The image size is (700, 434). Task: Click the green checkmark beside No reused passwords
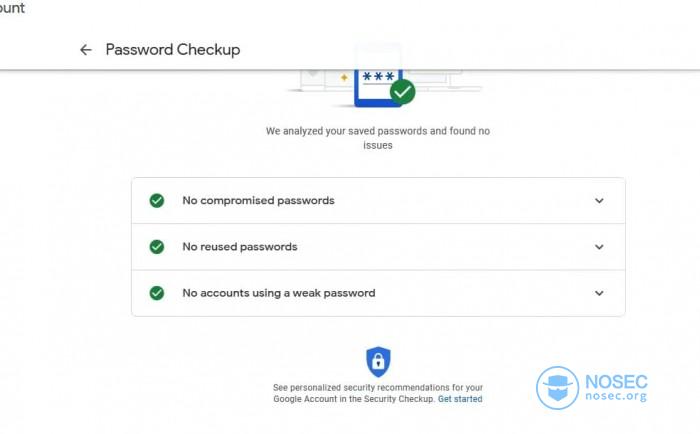click(x=157, y=247)
